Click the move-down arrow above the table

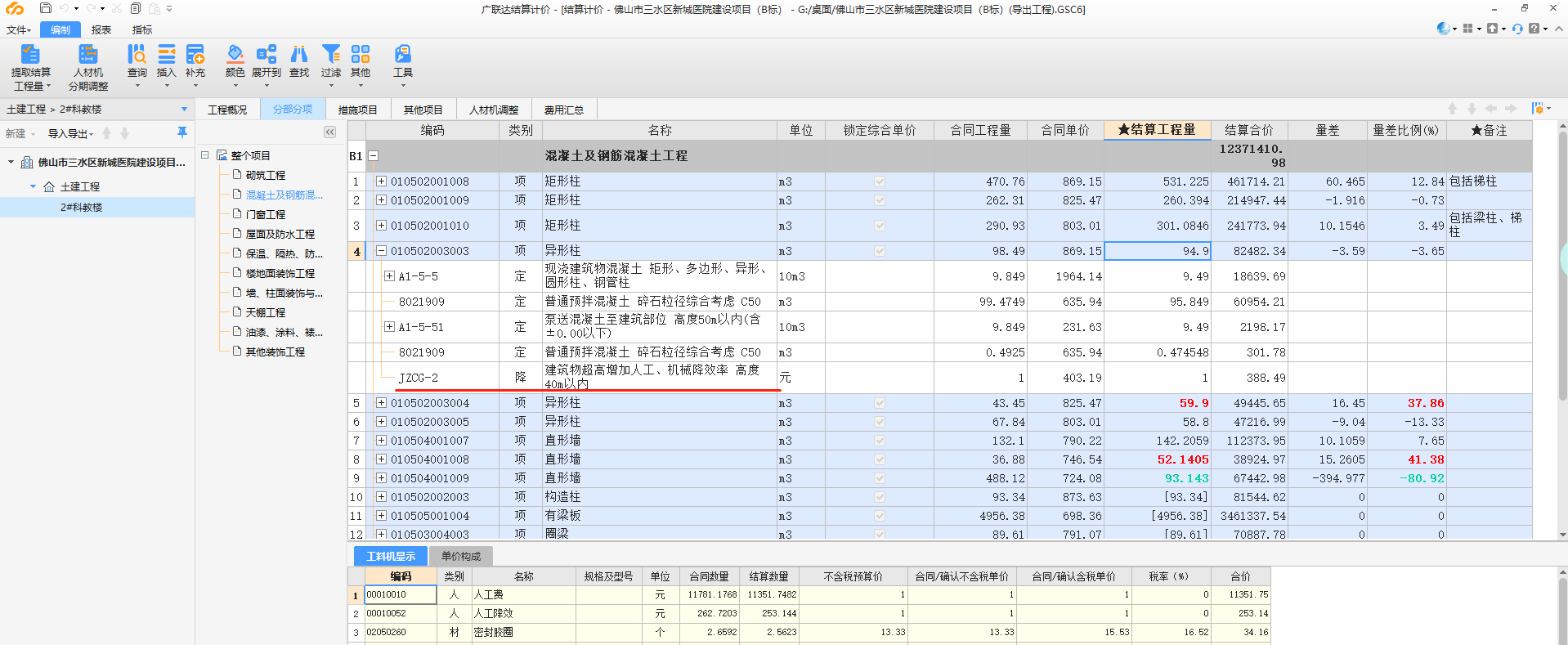[x=1472, y=109]
